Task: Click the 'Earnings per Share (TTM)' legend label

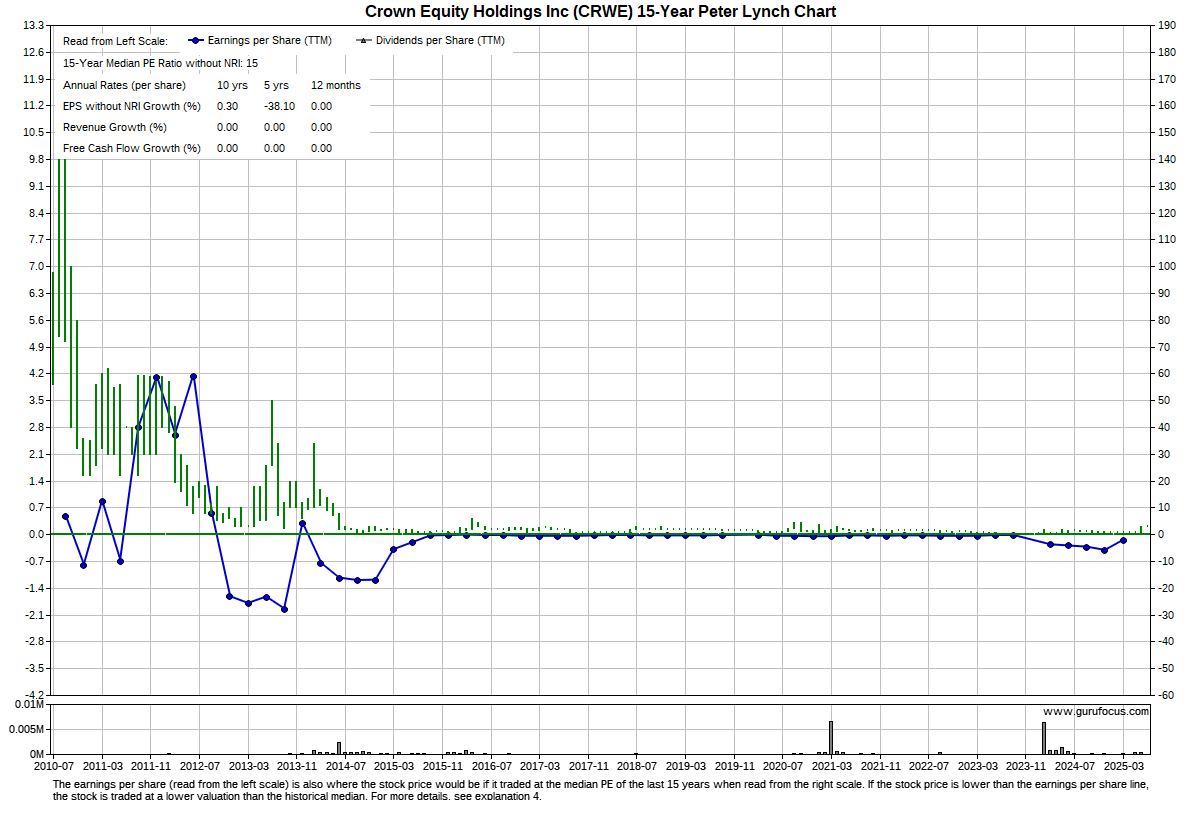Action: (x=269, y=41)
